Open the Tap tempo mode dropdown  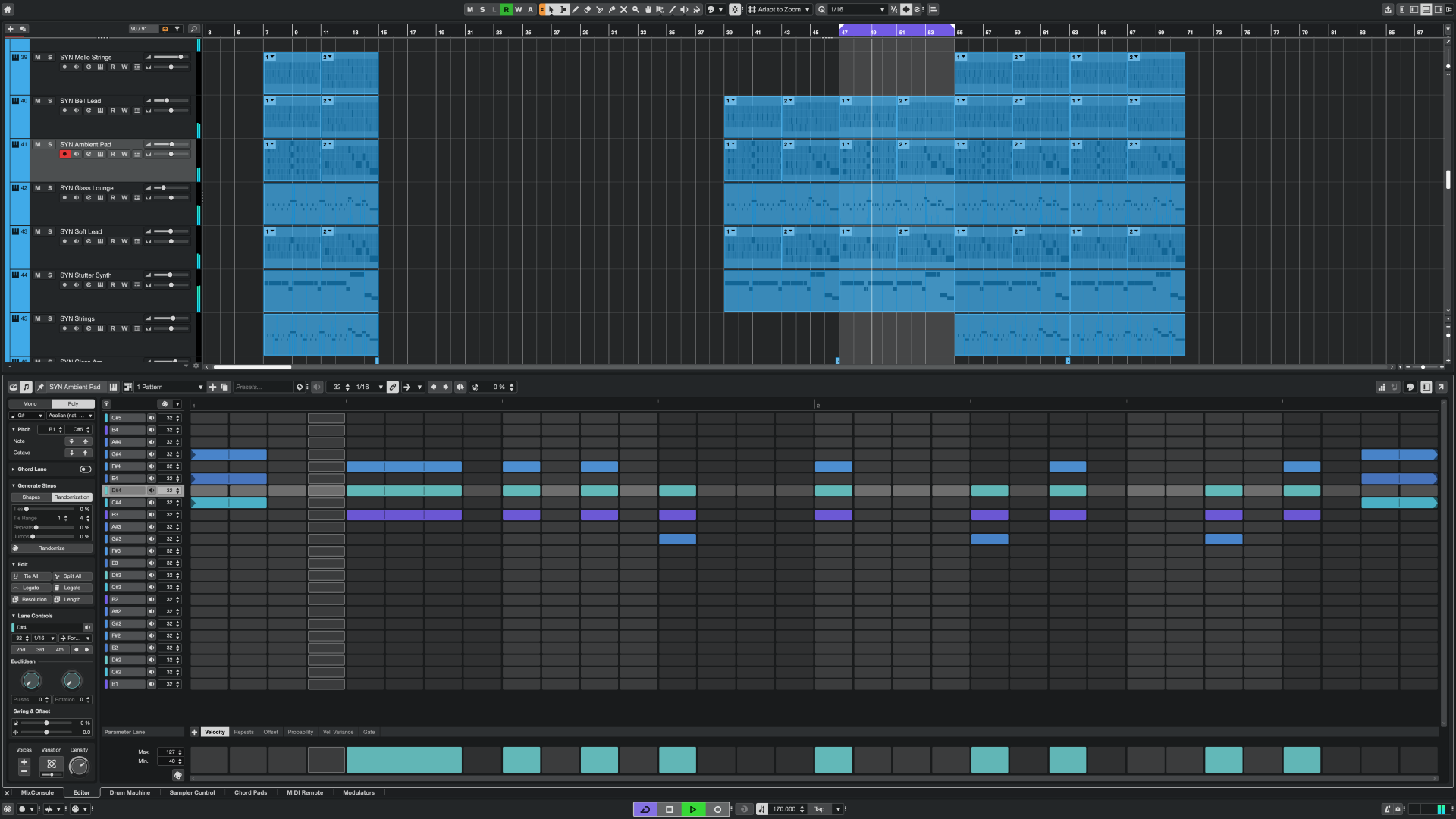pos(839,809)
